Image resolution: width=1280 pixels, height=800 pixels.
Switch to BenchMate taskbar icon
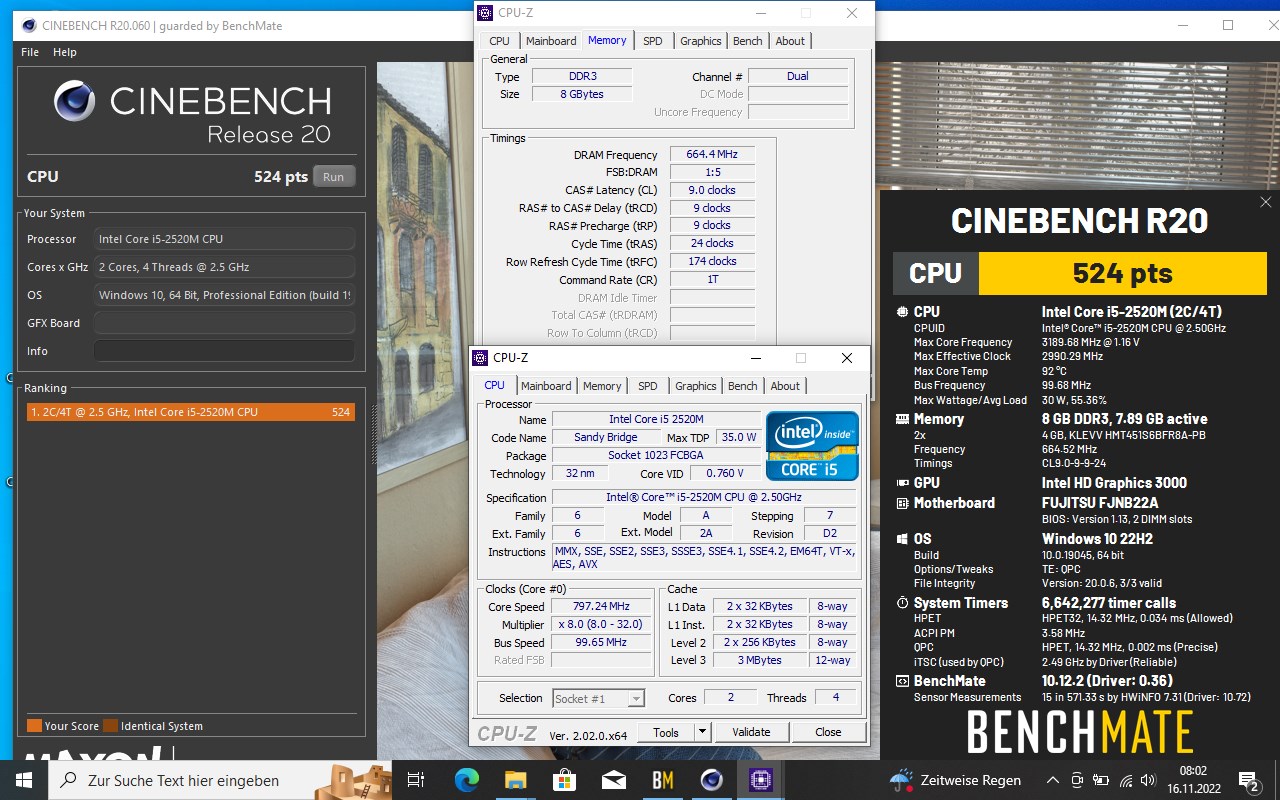coord(662,780)
